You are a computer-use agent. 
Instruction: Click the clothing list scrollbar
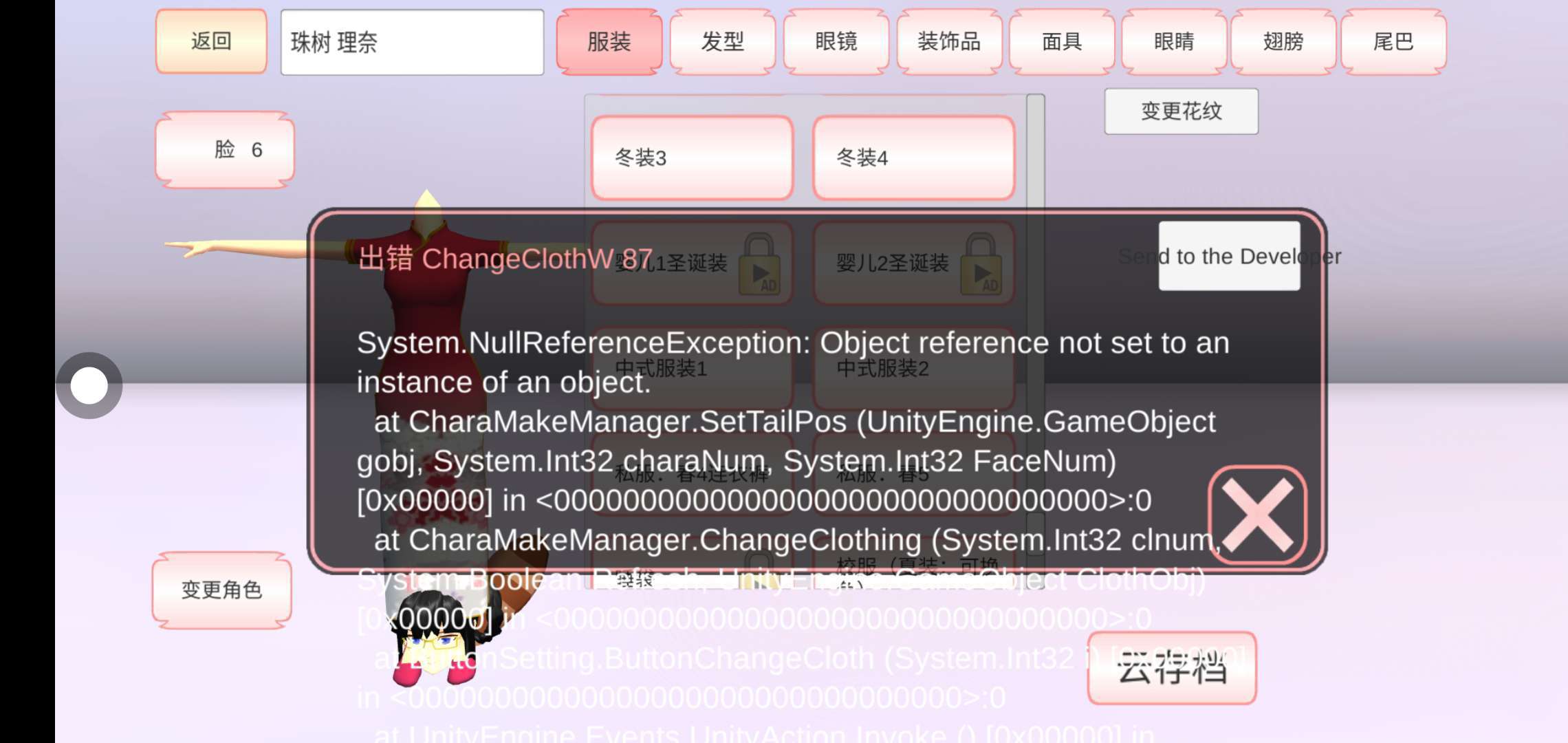click(1036, 151)
